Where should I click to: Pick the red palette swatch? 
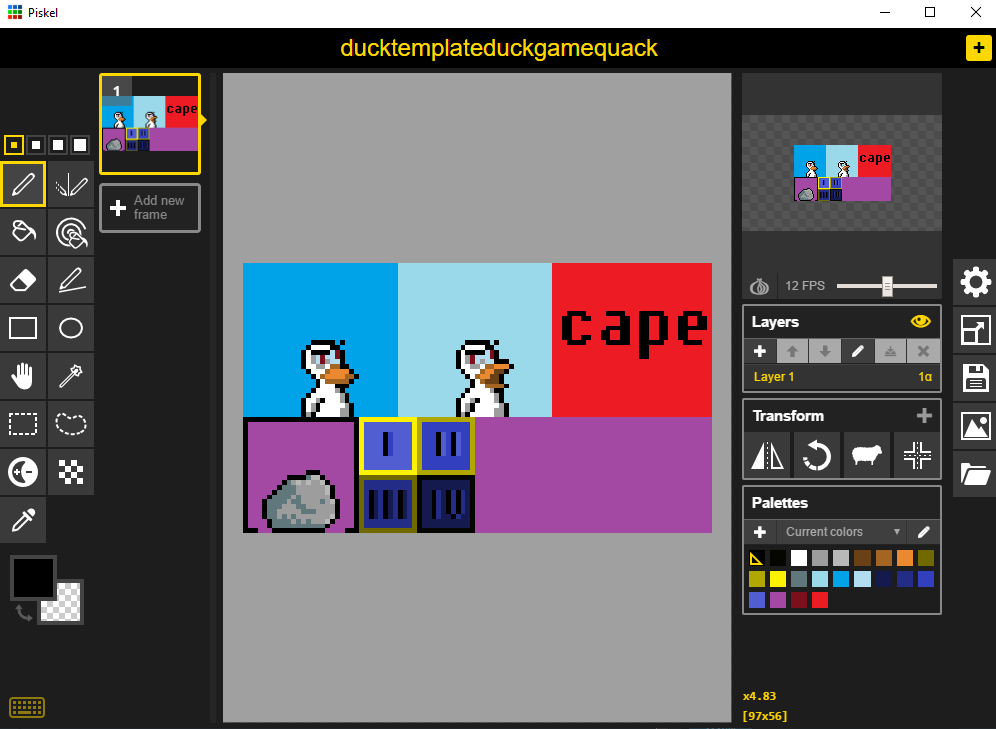[x=820, y=600]
